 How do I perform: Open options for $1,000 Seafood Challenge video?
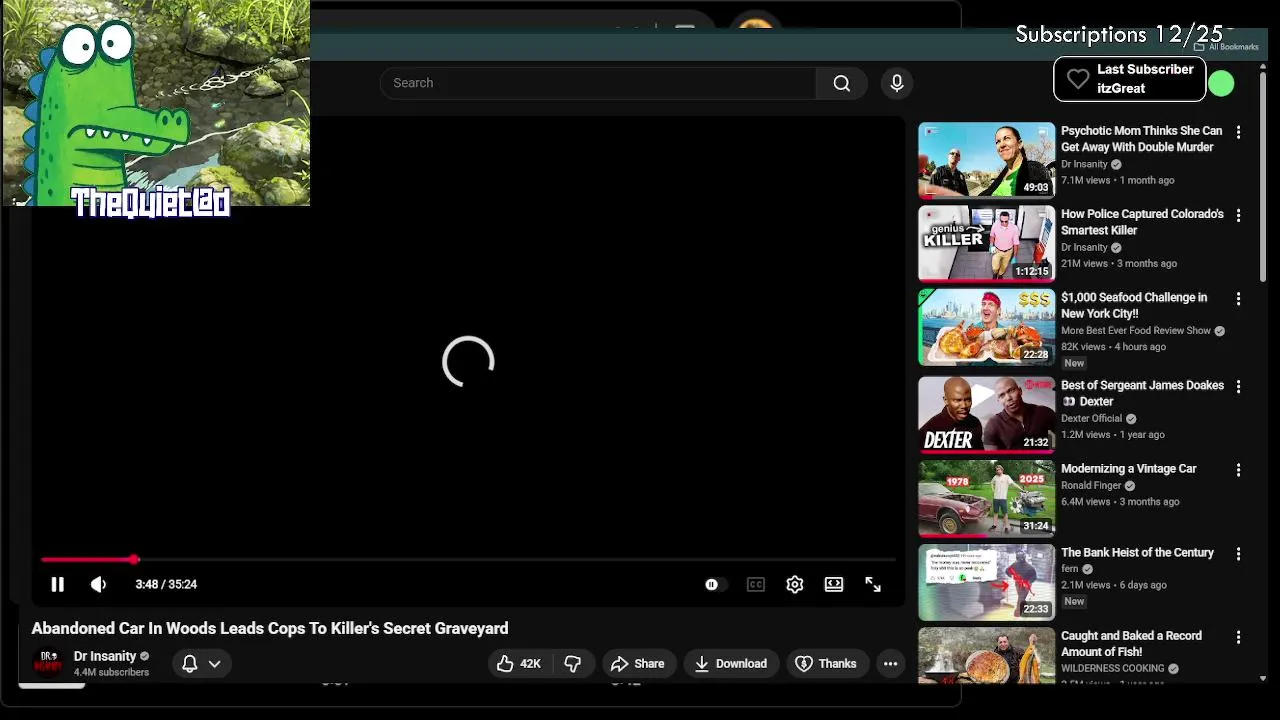tap(1238, 299)
